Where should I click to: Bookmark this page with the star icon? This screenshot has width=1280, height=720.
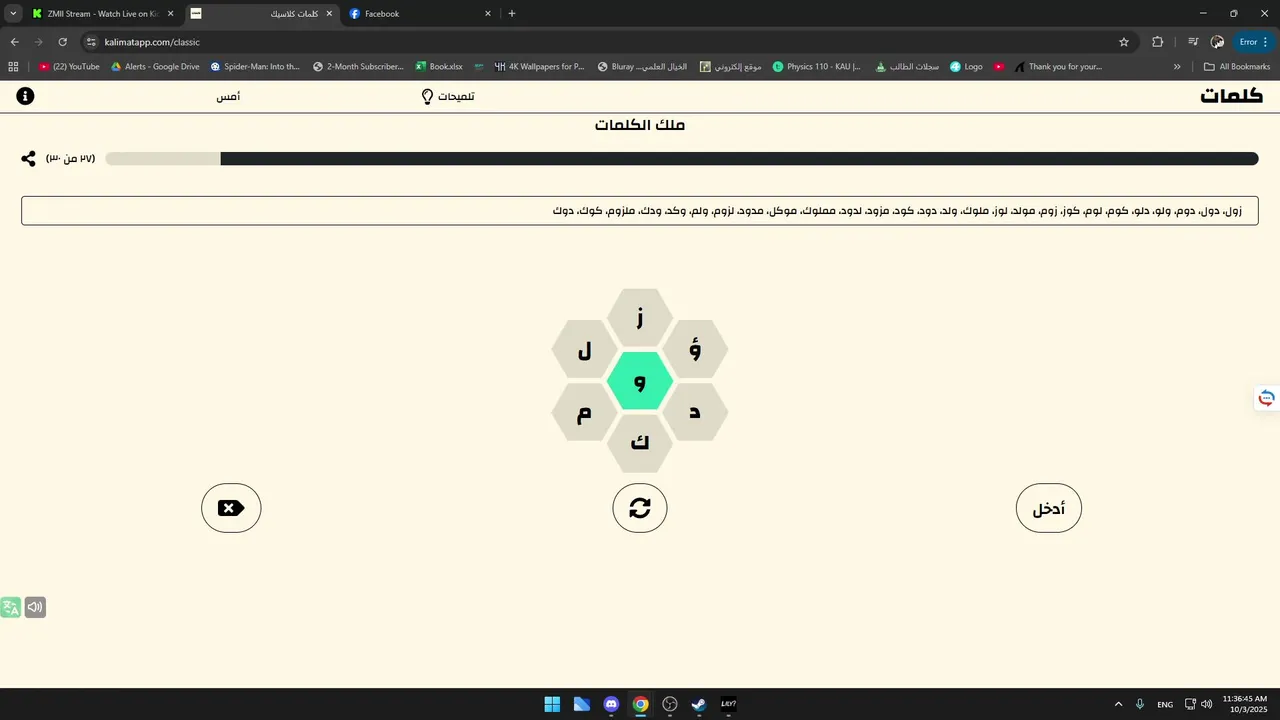coord(1124,42)
